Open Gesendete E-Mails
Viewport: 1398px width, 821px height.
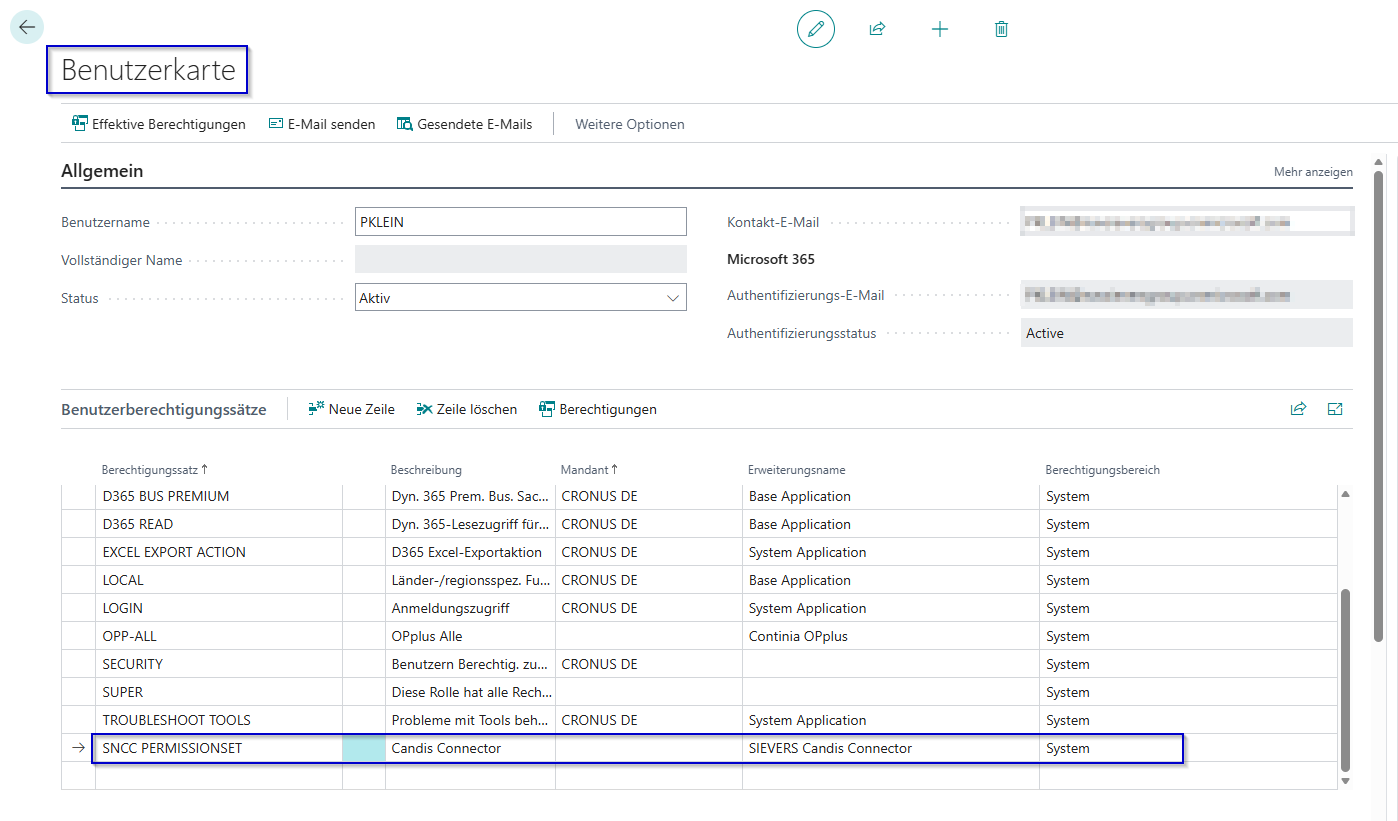pyautogui.click(x=464, y=124)
